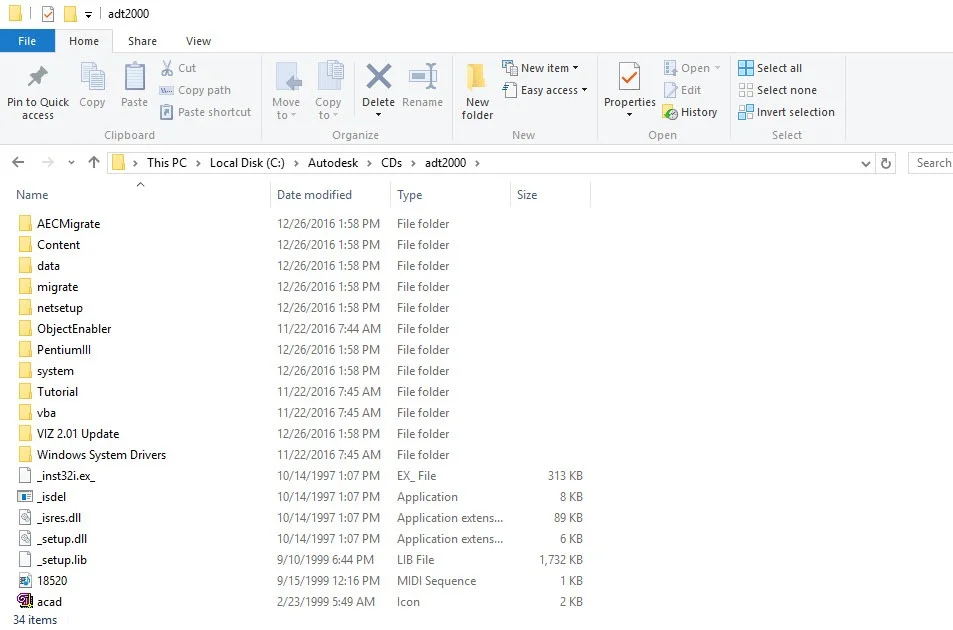The height and width of the screenshot is (630, 953).
Task: Open file History
Action: (x=690, y=112)
